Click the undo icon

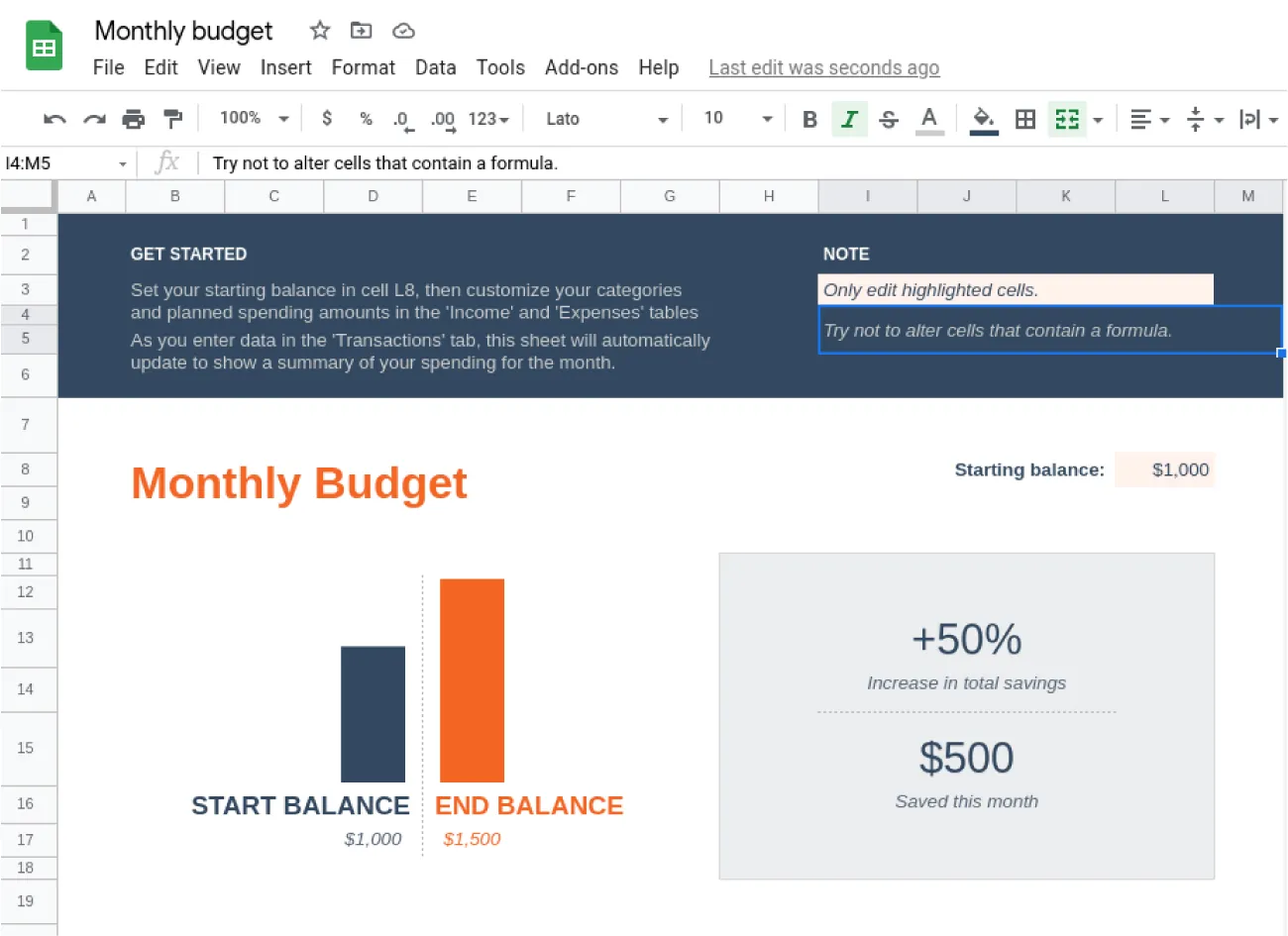53,118
